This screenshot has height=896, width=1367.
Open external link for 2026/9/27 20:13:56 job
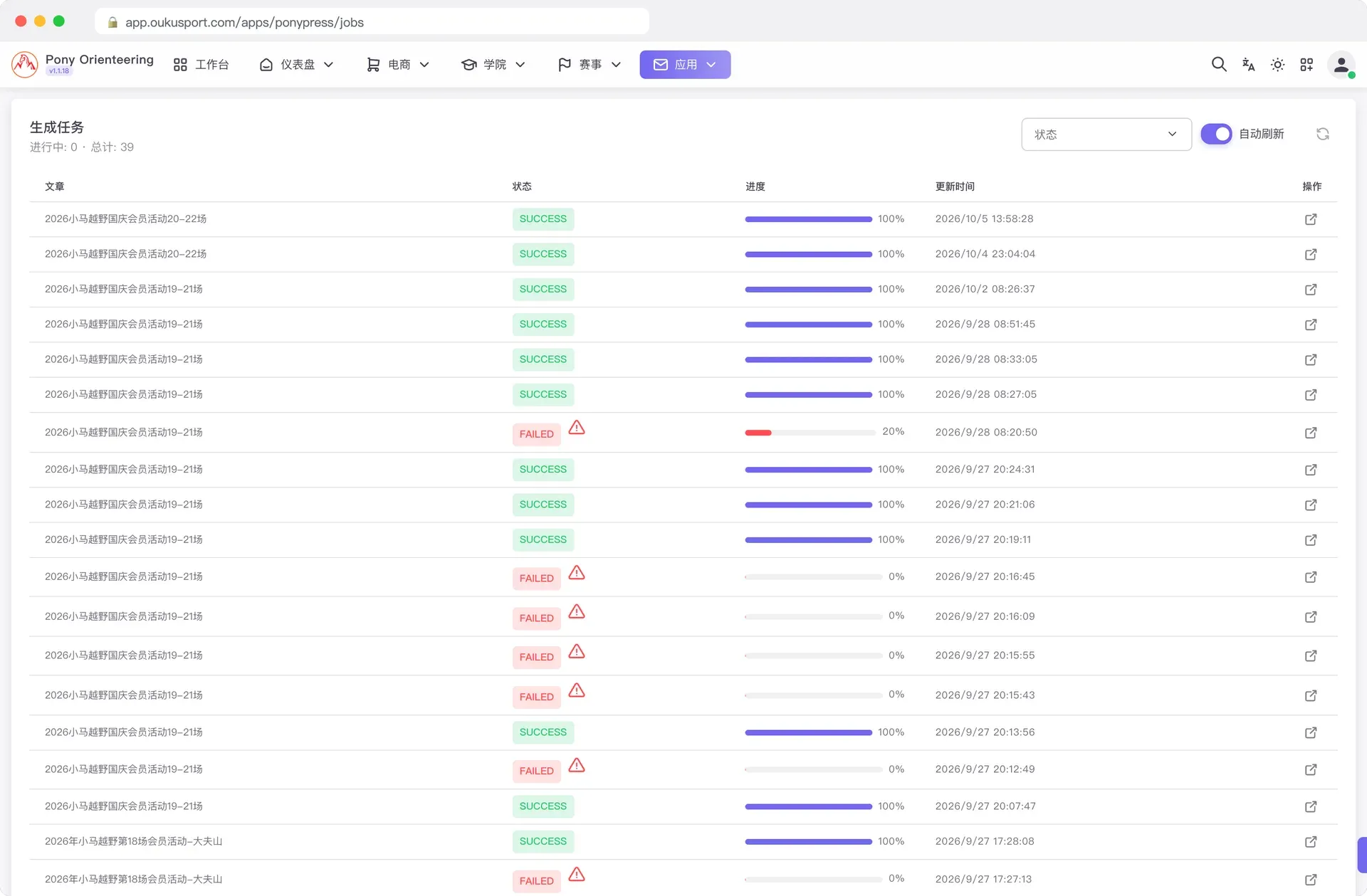1311,732
